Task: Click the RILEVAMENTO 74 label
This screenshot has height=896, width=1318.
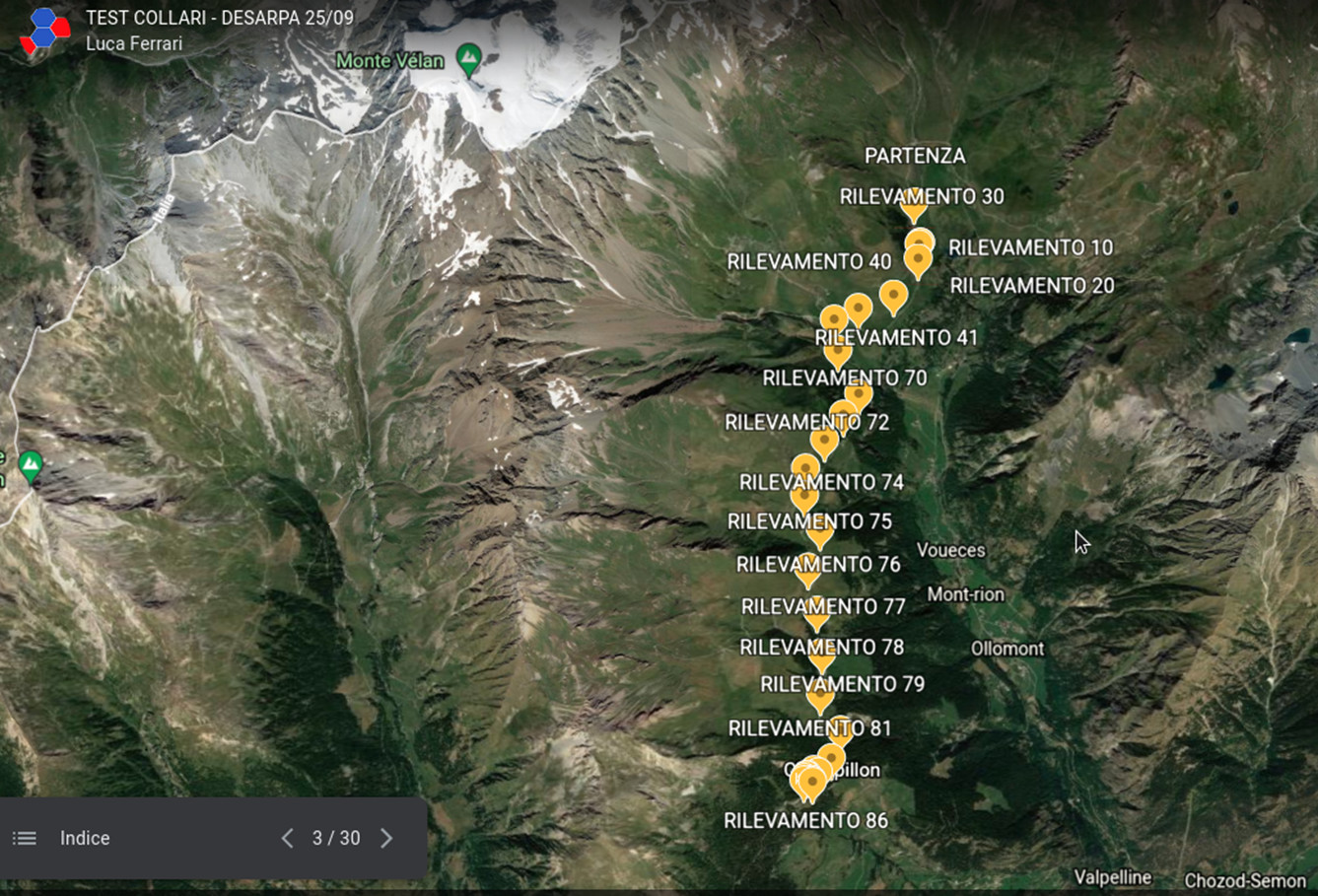Action: (821, 482)
